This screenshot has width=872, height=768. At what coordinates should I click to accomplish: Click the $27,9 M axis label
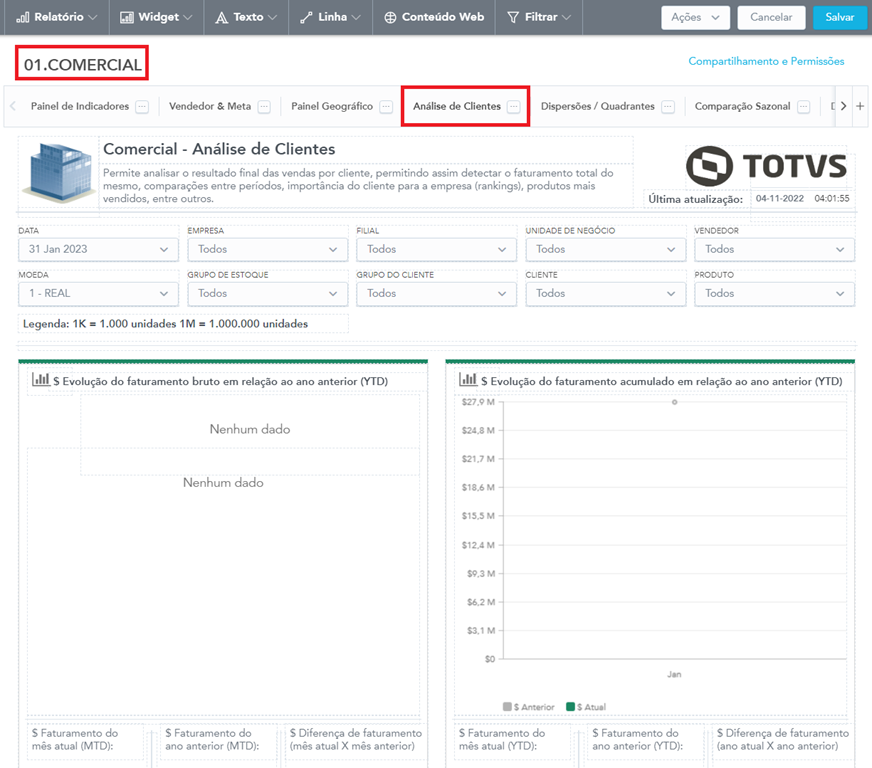pyautogui.click(x=478, y=402)
